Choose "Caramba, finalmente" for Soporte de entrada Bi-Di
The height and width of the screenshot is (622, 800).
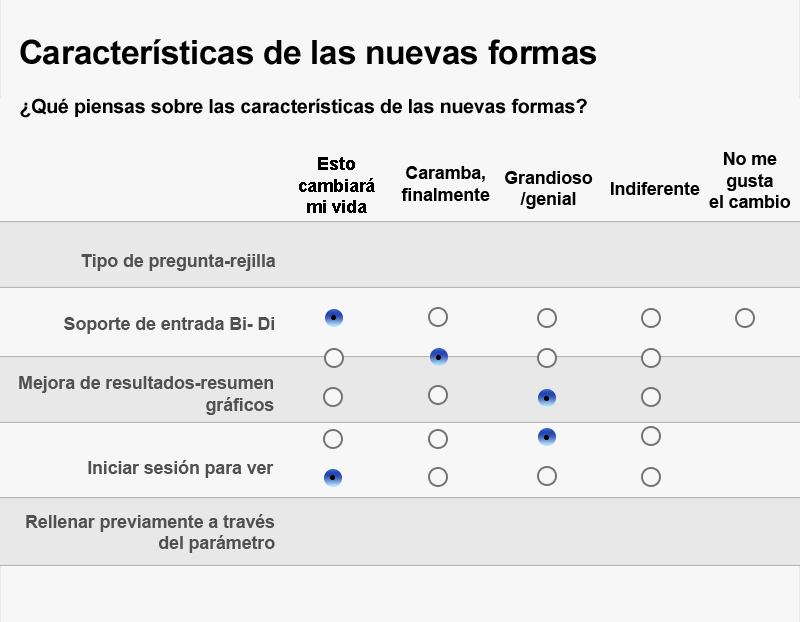click(437, 318)
